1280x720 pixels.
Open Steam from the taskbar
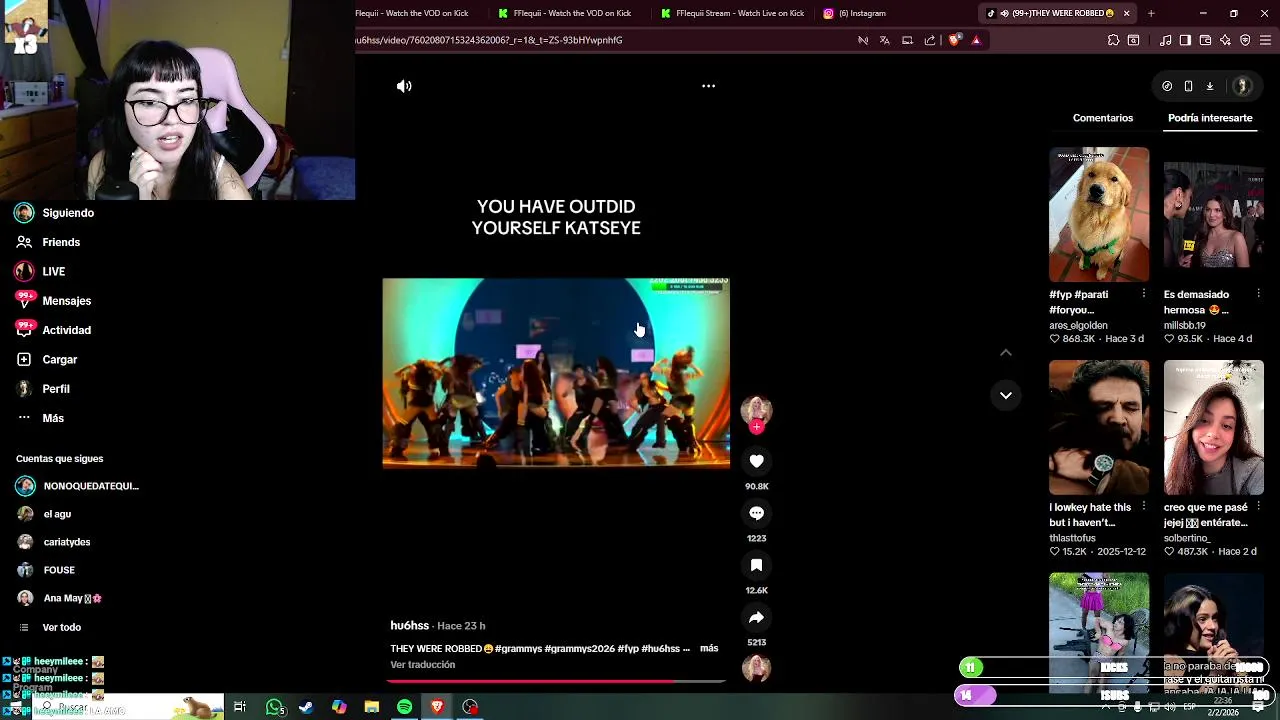point(306,707)
